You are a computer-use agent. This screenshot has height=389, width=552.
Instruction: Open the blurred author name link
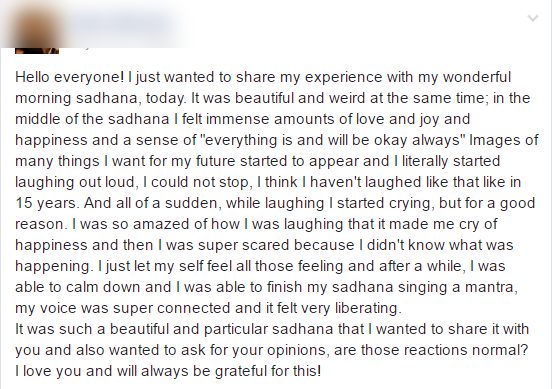[x=121, y=25]
